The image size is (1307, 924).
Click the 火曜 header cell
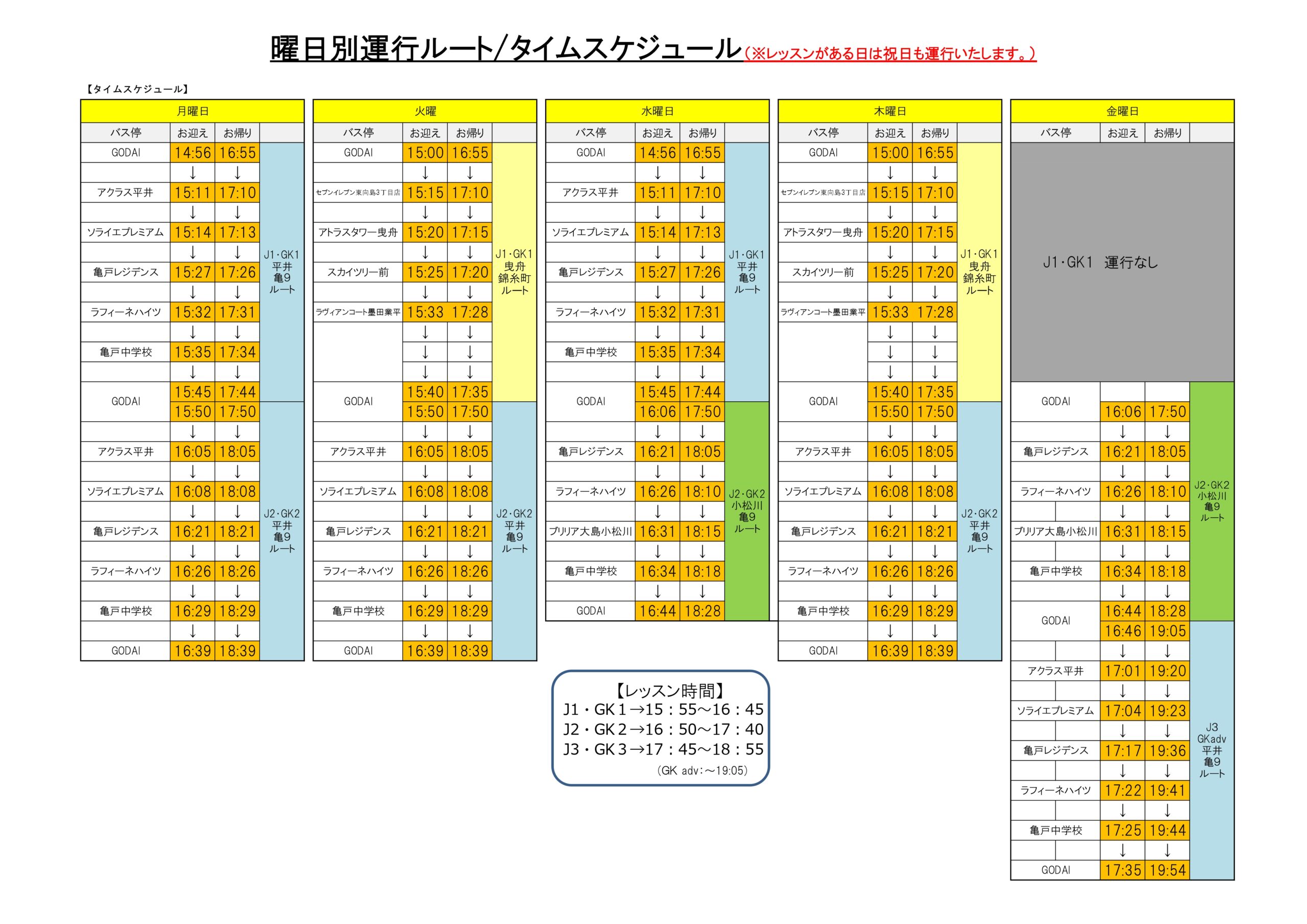(425, 111)
